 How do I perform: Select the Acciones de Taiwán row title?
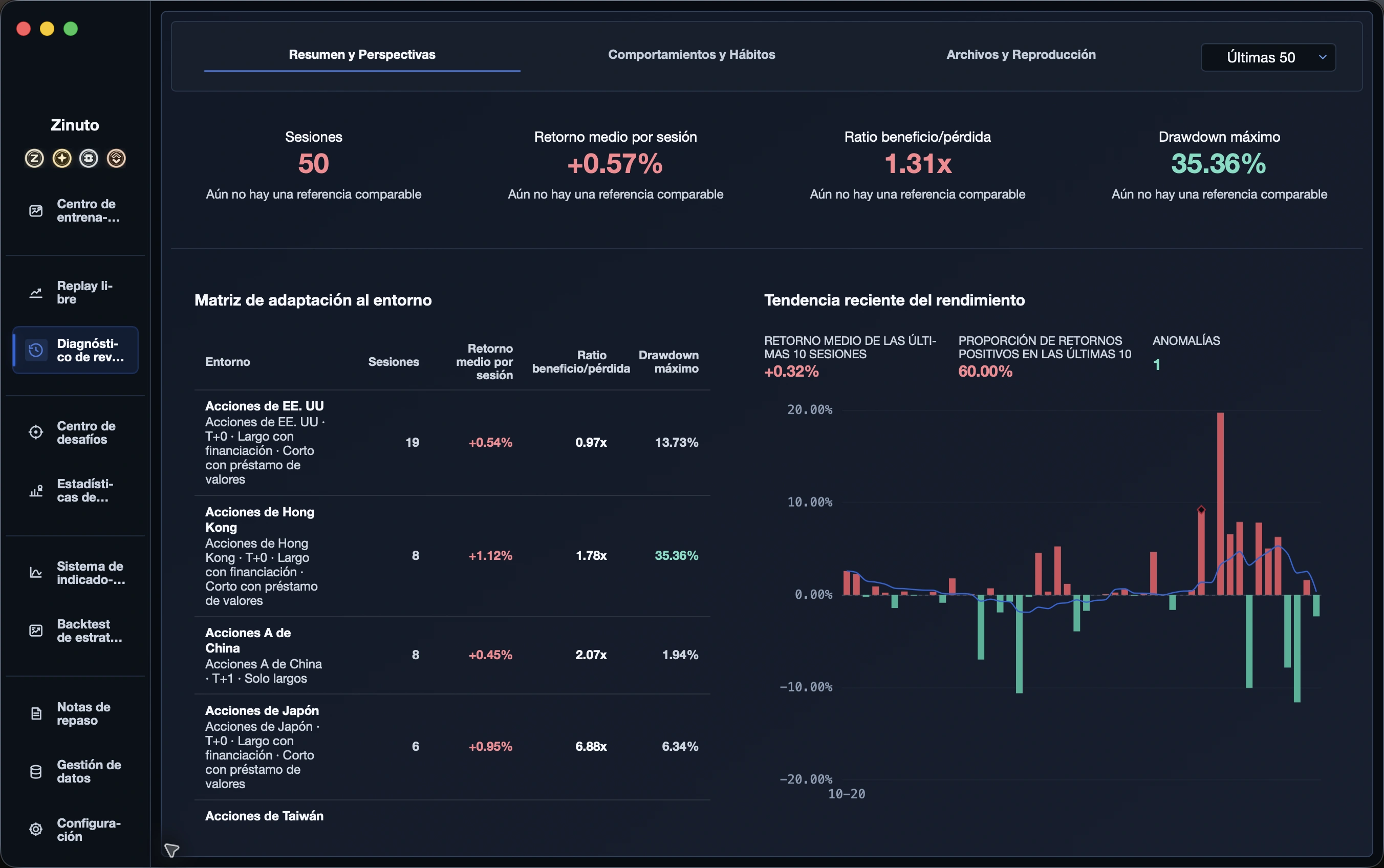[265, 816]
